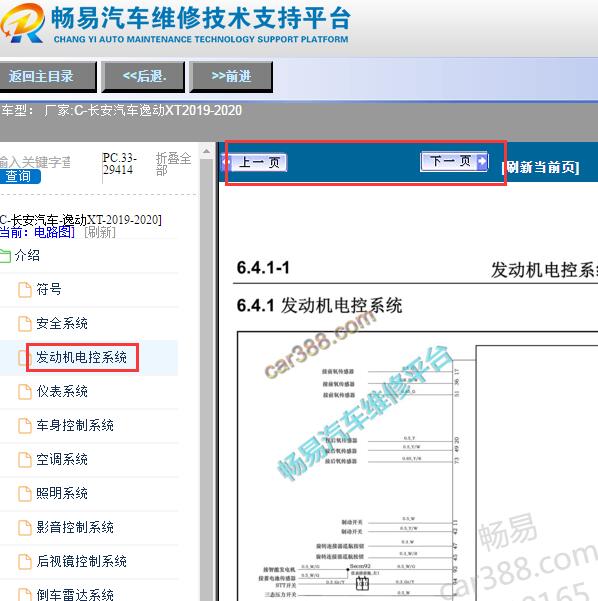Click the document icon beside 仪表系统
This screenshot has width=598, height=601.
tap(25, 392)
